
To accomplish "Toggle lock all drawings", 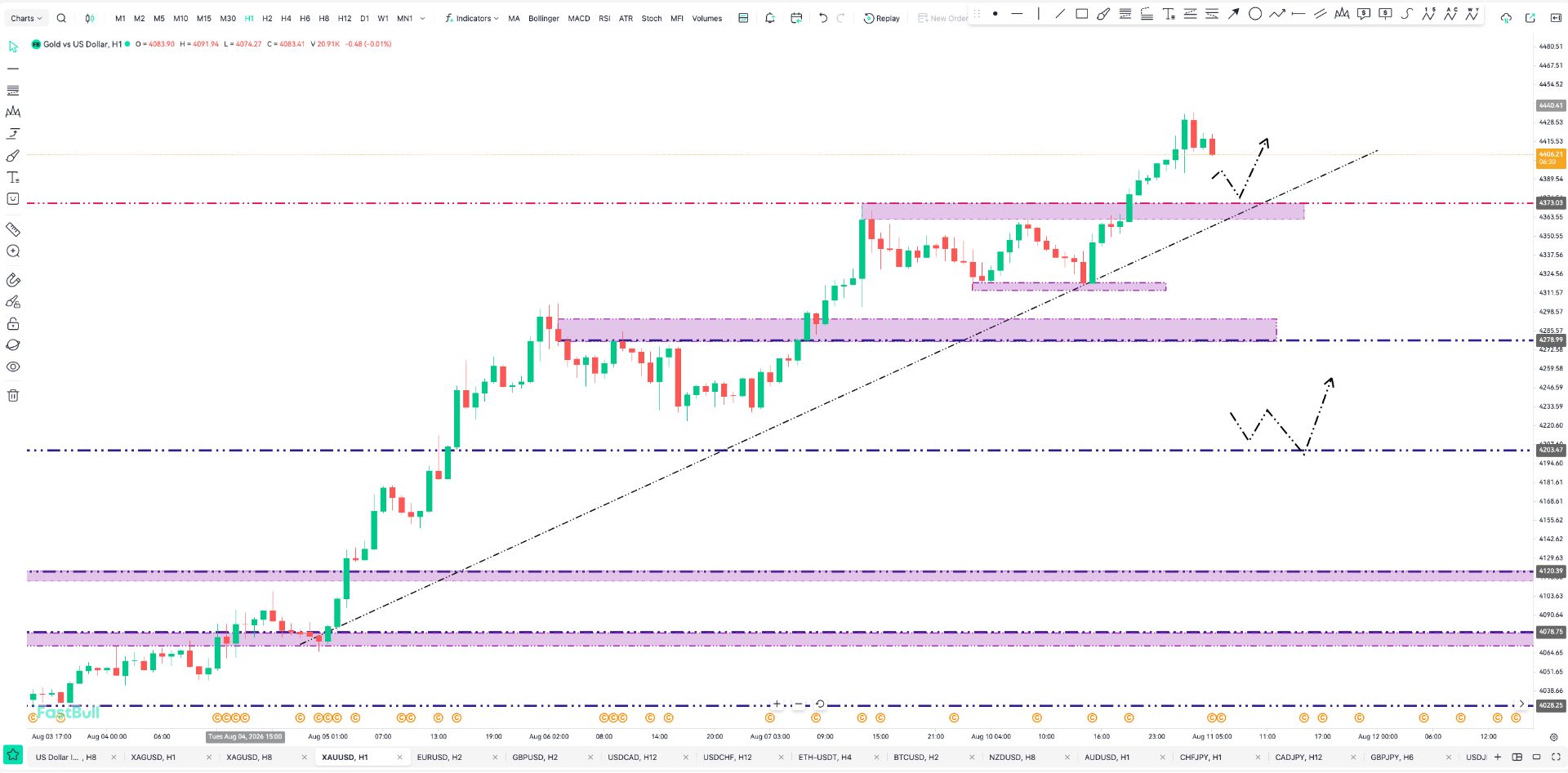I will click(x=13, y=324).
